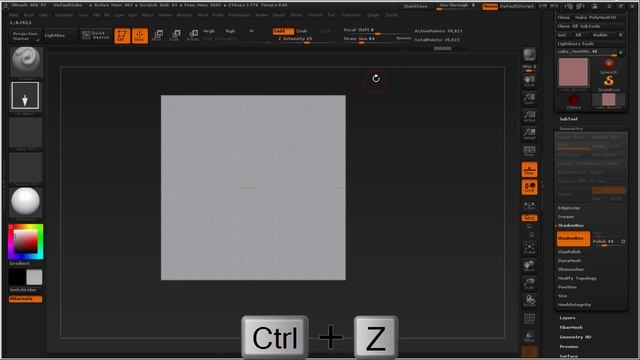Select the small cube ShadowBox tool thumbnail
Image resolution: width=640 pixels, height=360 pixels.
609,101
